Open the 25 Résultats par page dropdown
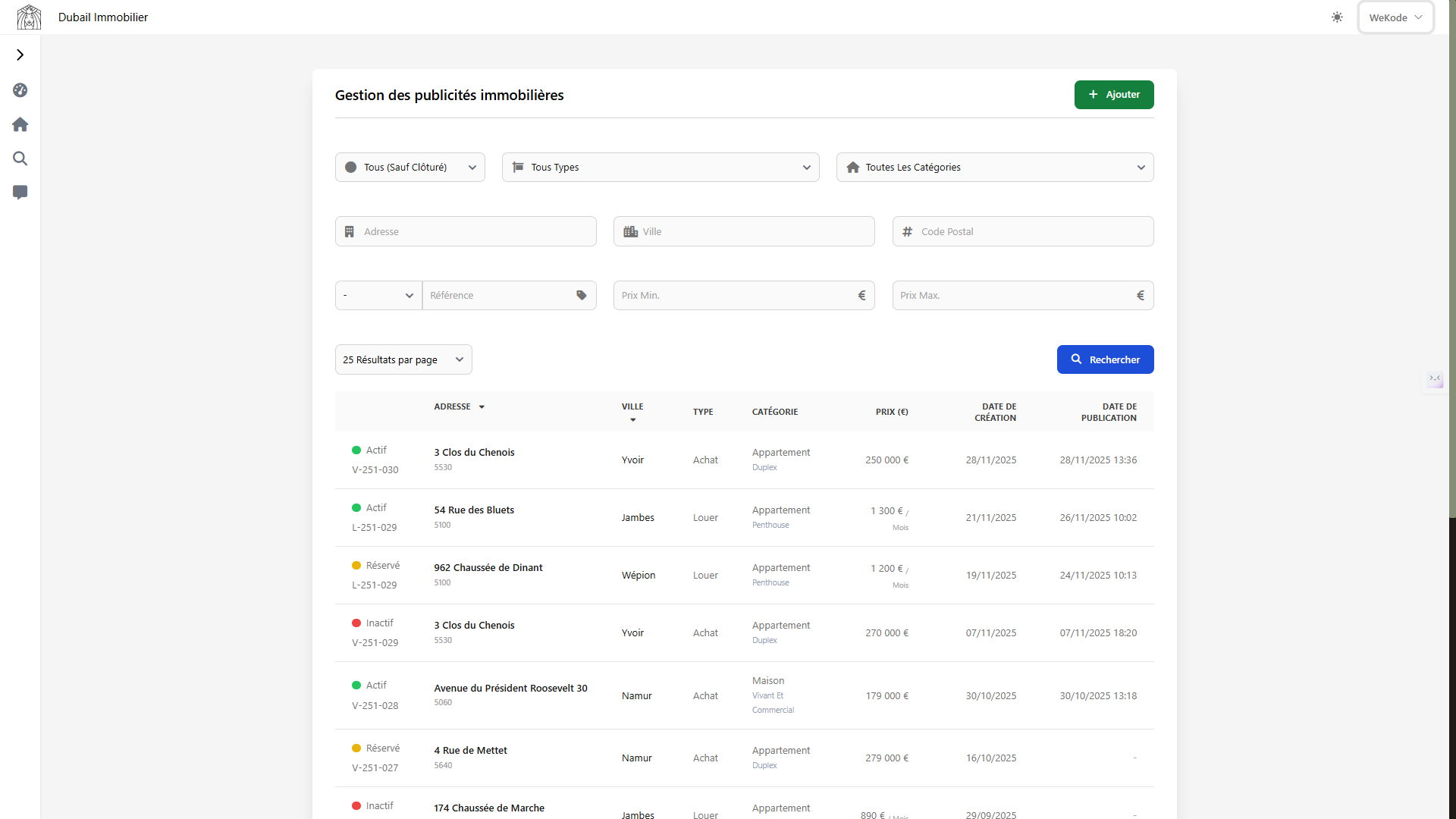Viewport: 1456px width, 819px height. coord(403,359)
